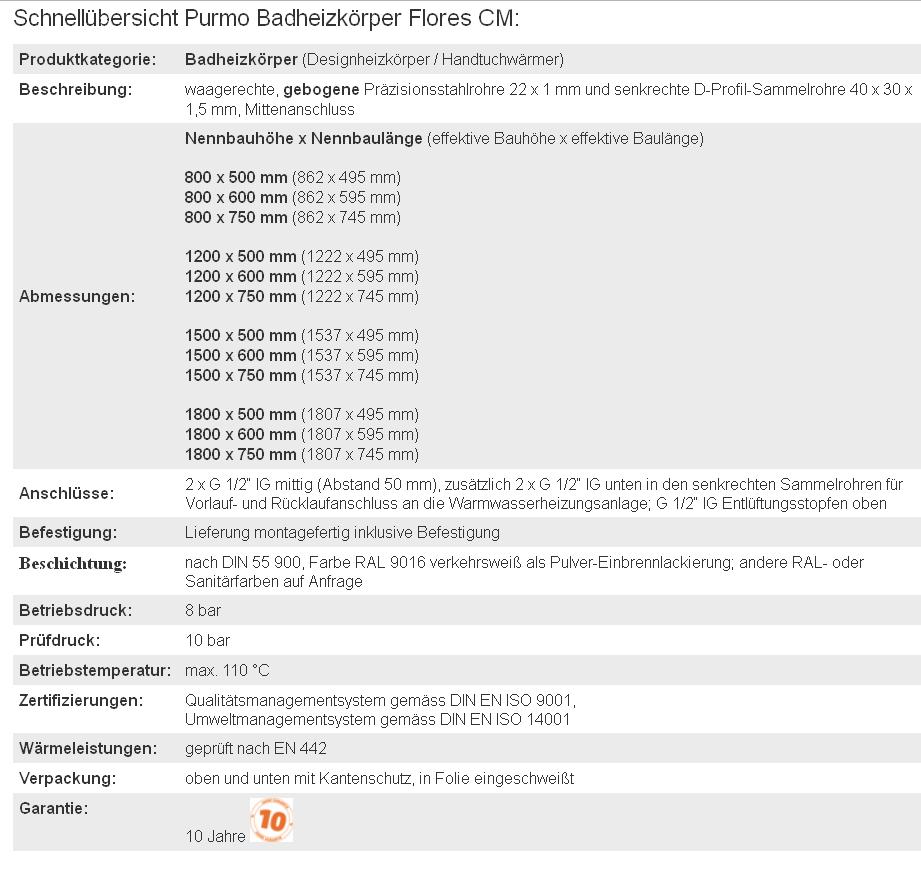Select the Befestigung row label
The image size is (921, 871).
point(68,532)
